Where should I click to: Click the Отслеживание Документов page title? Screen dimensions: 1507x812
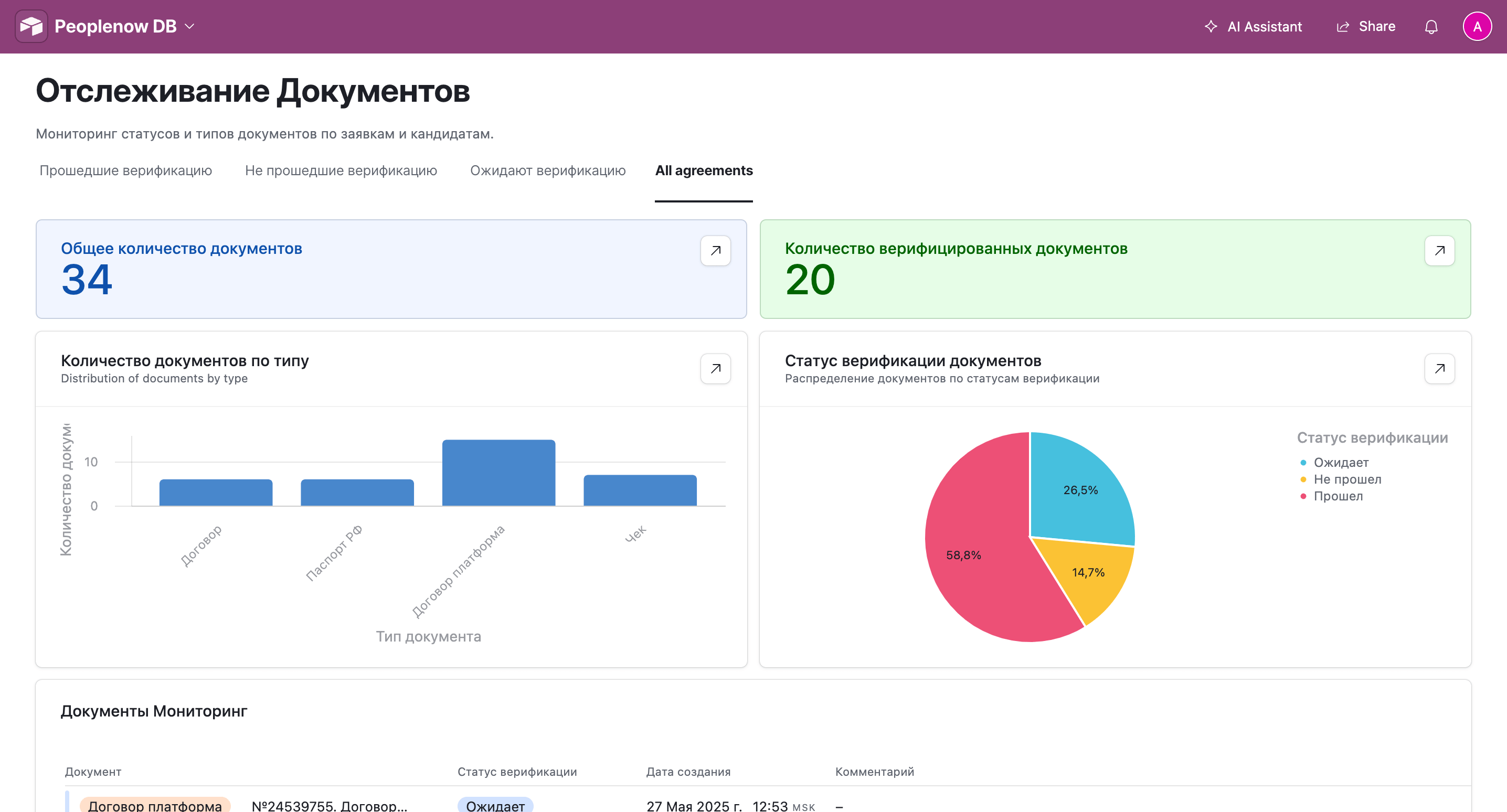click(253, 91)
